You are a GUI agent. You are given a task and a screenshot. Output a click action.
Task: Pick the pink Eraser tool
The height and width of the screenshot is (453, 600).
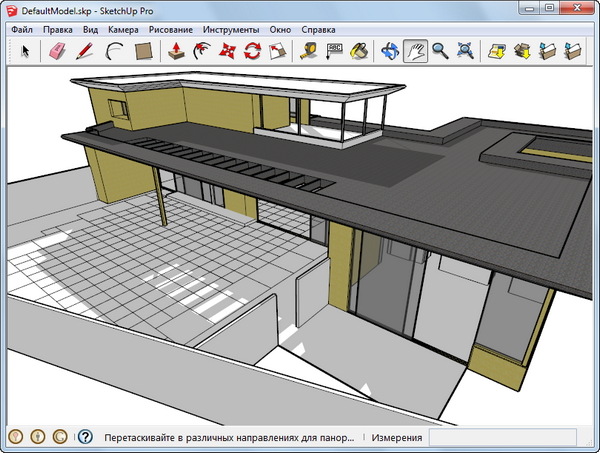click(x=57, y=52)
